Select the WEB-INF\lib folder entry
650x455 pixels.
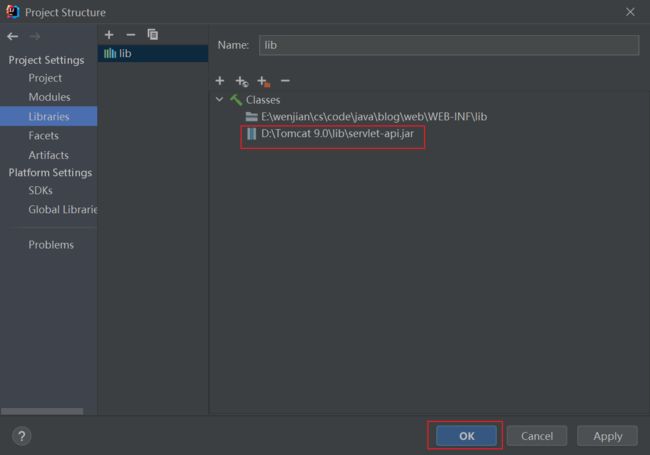tap(366, 116)
